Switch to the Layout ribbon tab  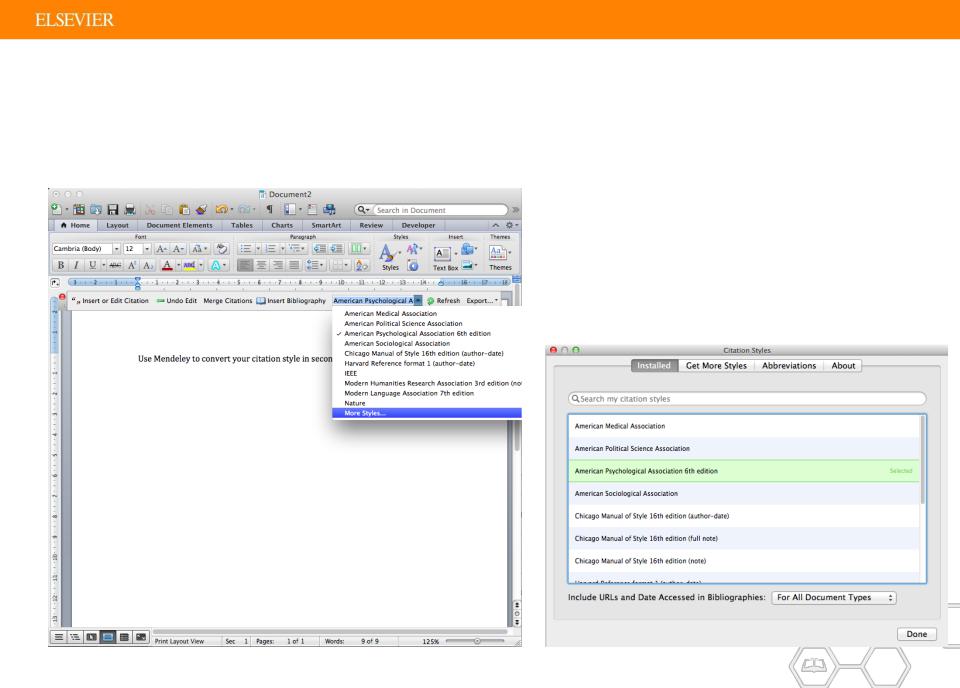117,225
